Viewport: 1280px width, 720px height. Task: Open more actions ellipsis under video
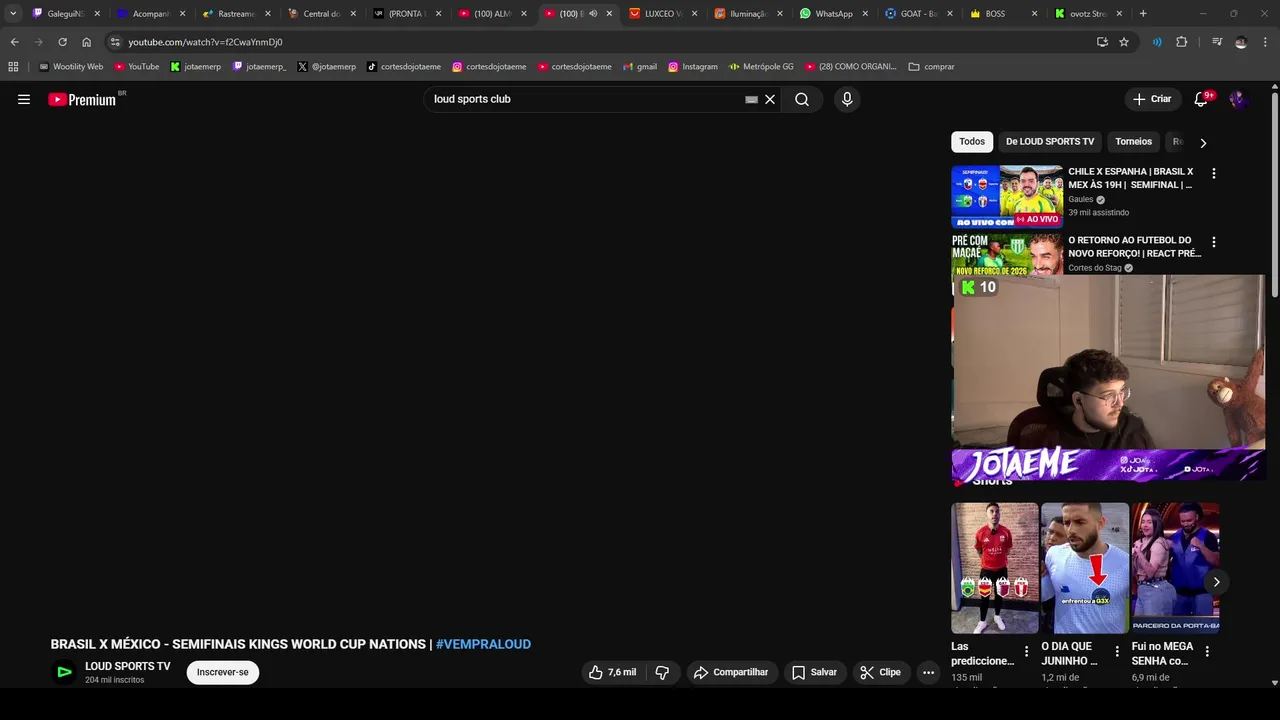(x=928, y=672)
